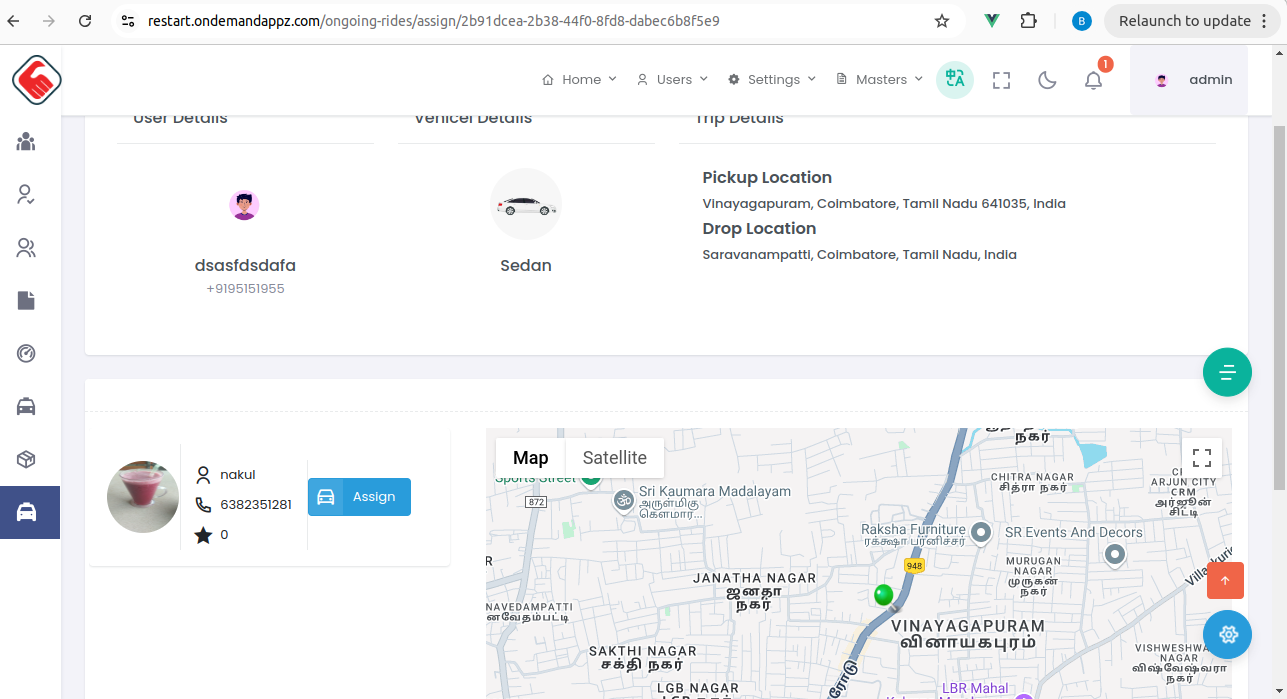The image size is (1287, 699).
Task: Click the 3D box package sidebar icon
Action: point(26,459)
